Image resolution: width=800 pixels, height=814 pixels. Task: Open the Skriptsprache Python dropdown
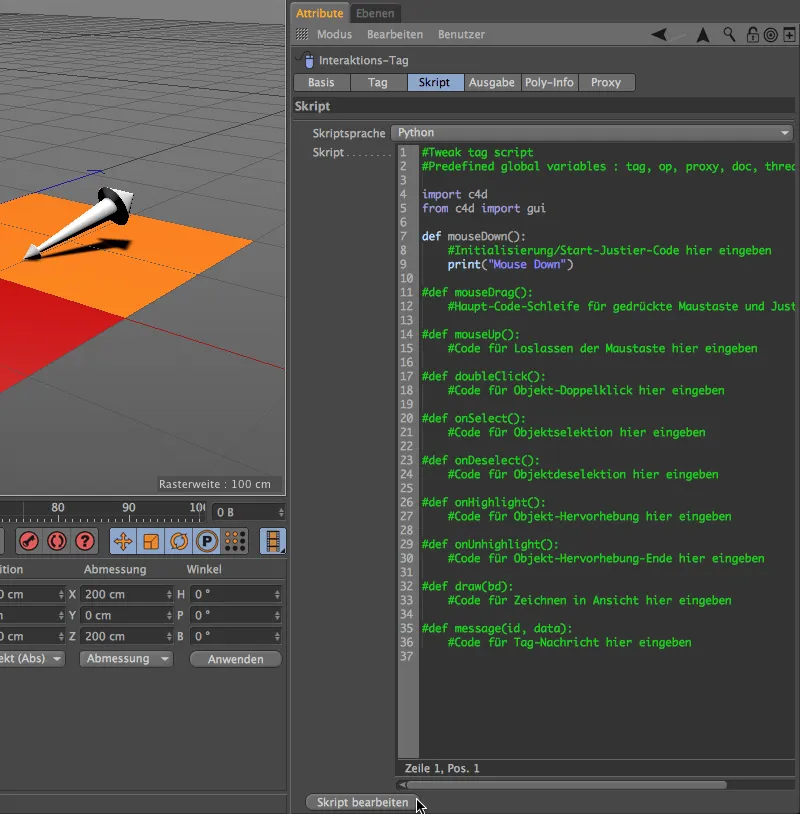click(592, 133)
